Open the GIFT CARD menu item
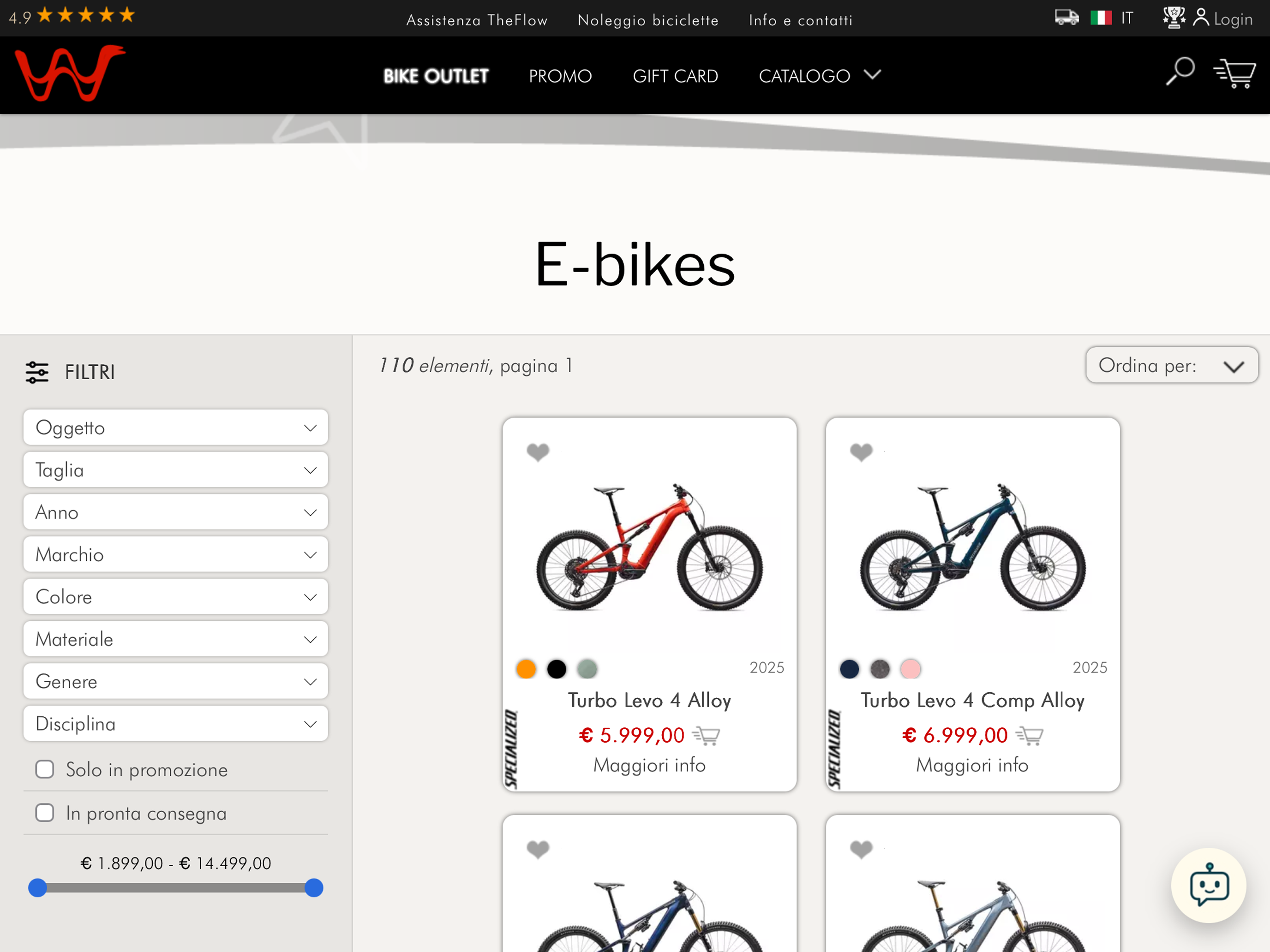Image resolution: width=1270 pixels, height=952 pixels. click(x=675, y=76)
